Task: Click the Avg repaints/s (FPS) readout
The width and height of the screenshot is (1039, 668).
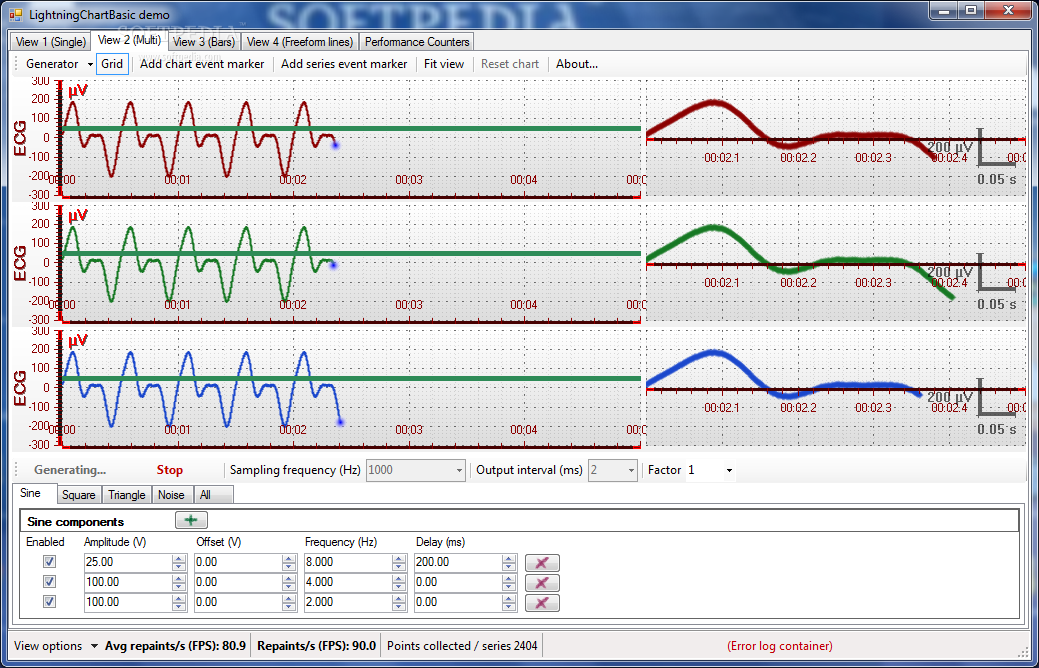Action: (x=176, y=645)
